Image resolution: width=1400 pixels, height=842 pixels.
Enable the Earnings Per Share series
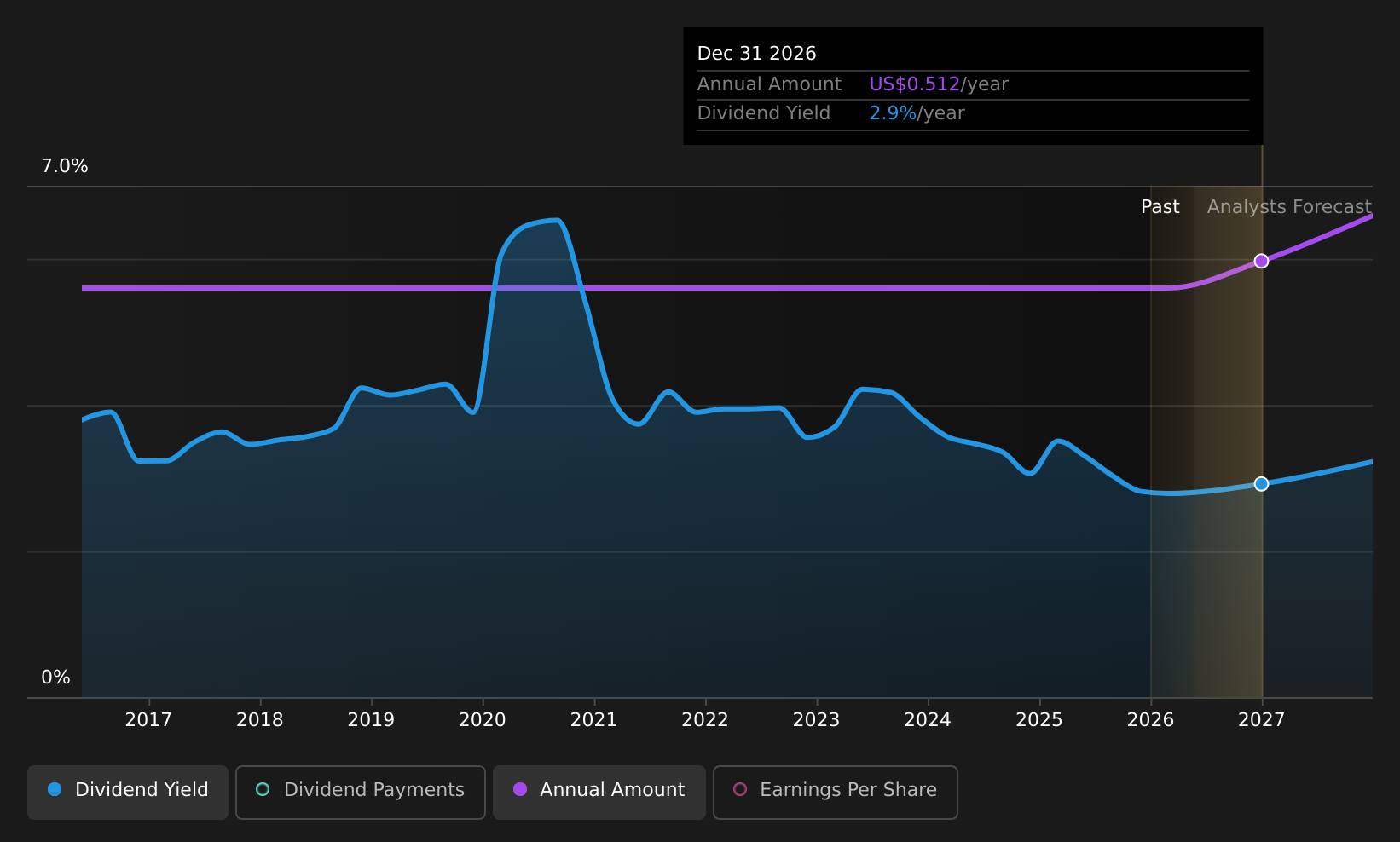pos(836,792)
